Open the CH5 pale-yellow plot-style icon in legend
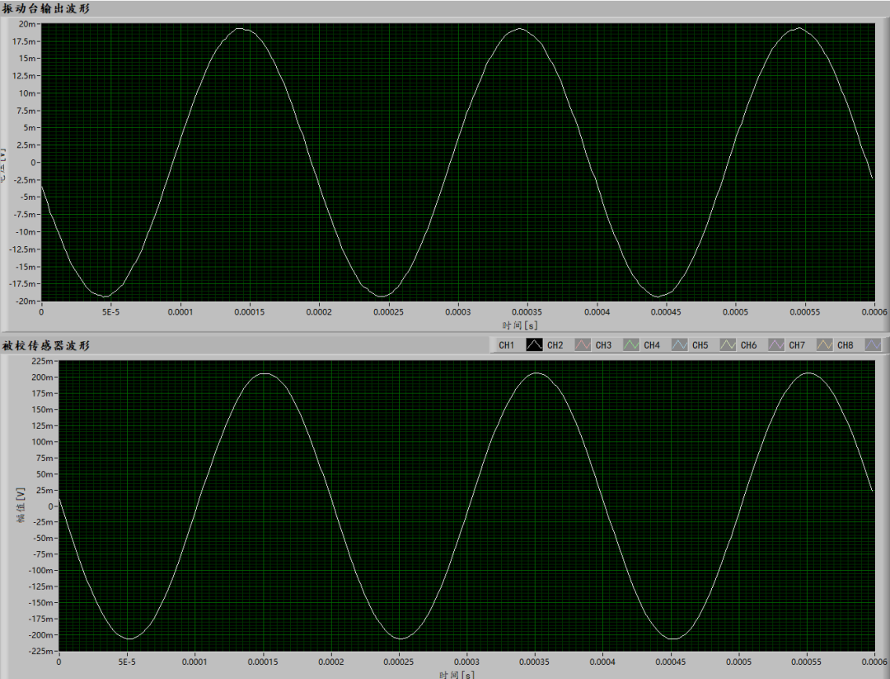Screen dimensions: 890x679 728,345
